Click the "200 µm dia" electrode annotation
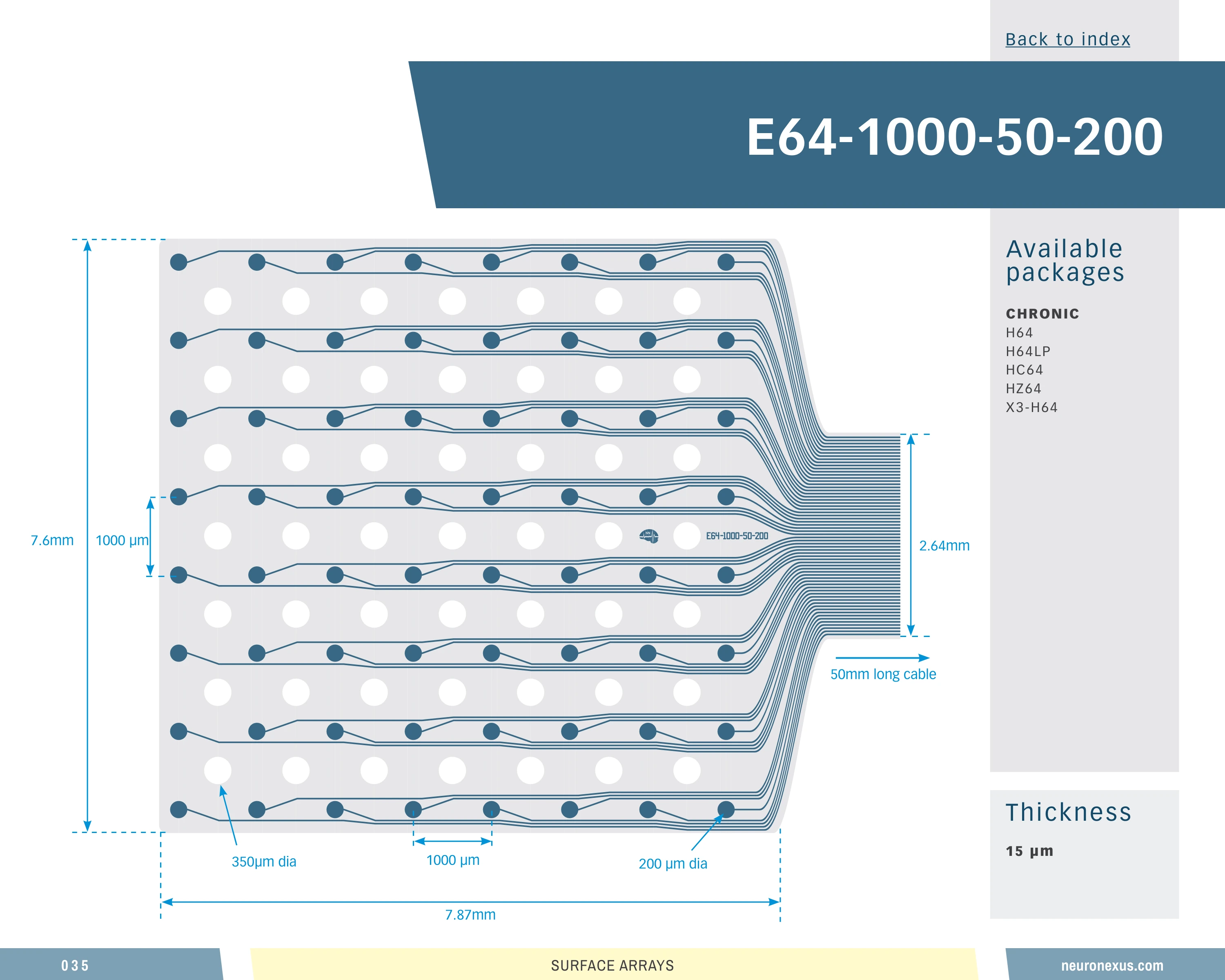Viewport: 1225px width, 980px height. [673, 864]
